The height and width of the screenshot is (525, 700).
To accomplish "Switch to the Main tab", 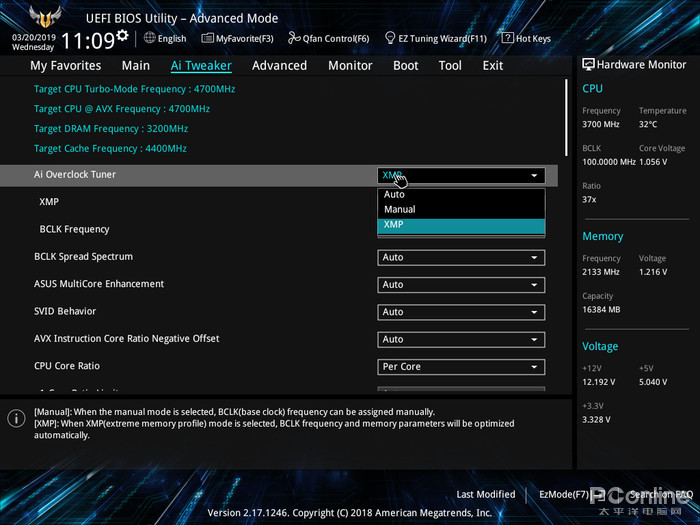I will 136,66.
